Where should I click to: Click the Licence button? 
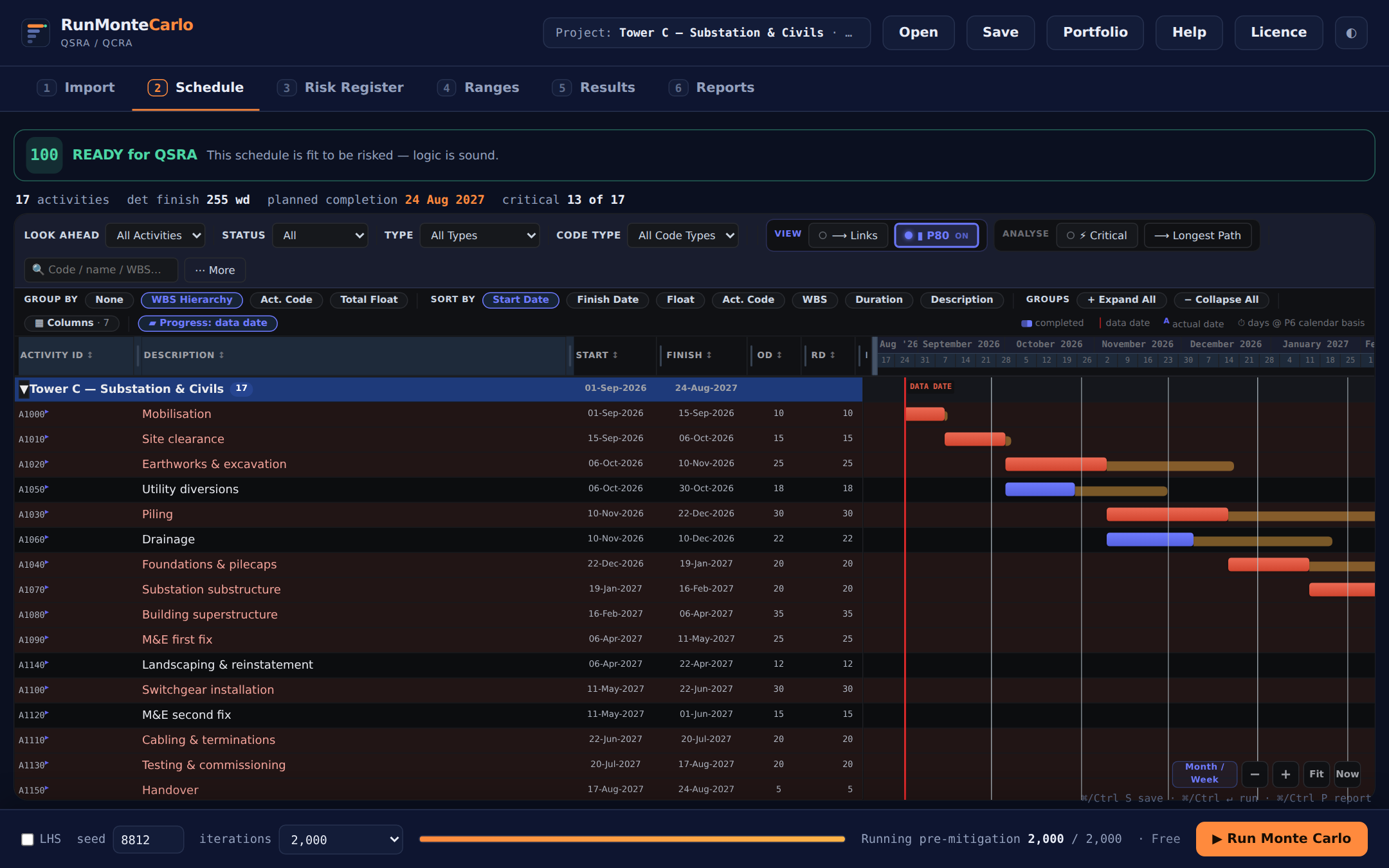tap(1278, 33)
